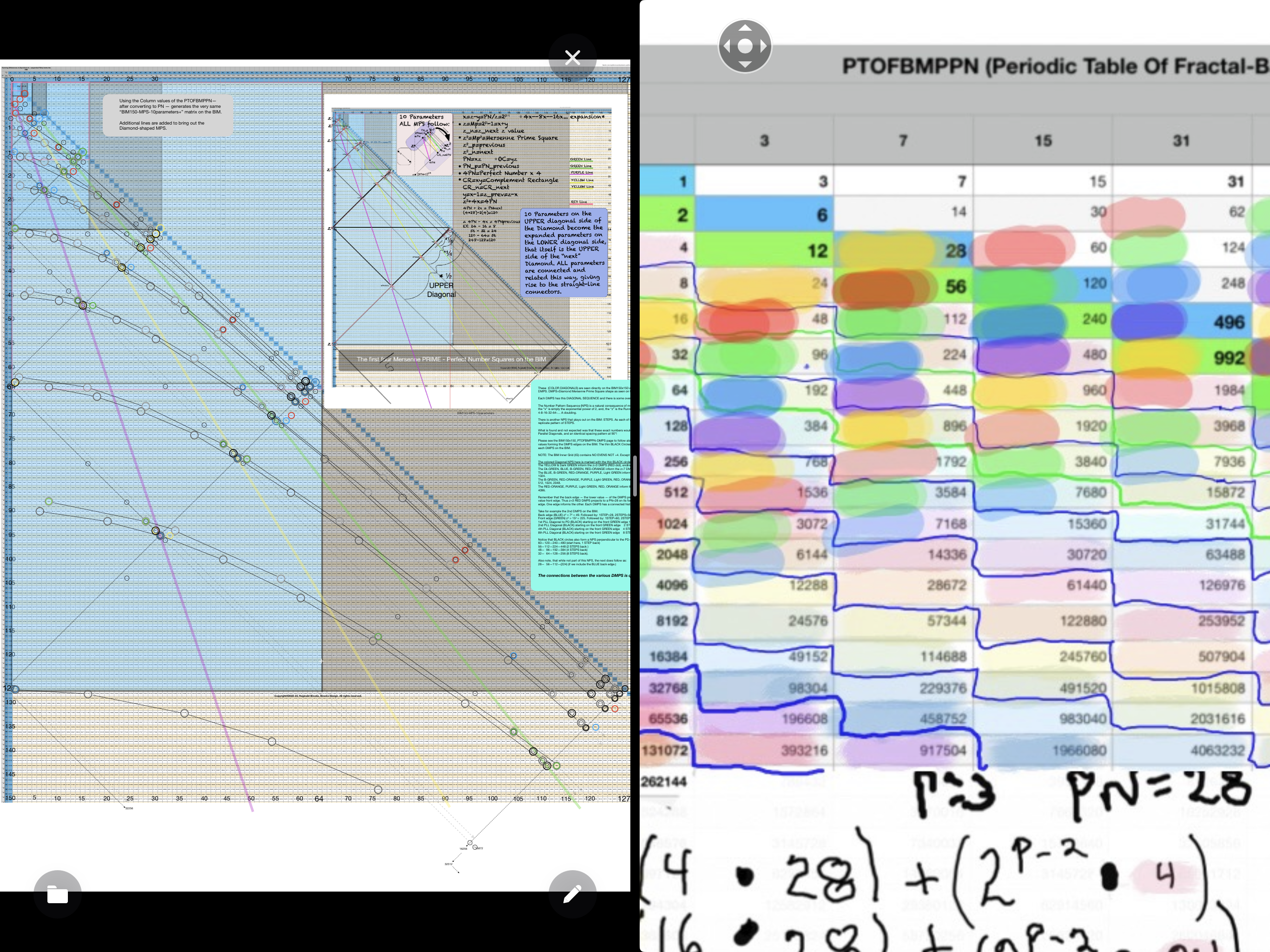Tap the down arrow on the navigation pad
The image size is (1270, 952).
745,64
